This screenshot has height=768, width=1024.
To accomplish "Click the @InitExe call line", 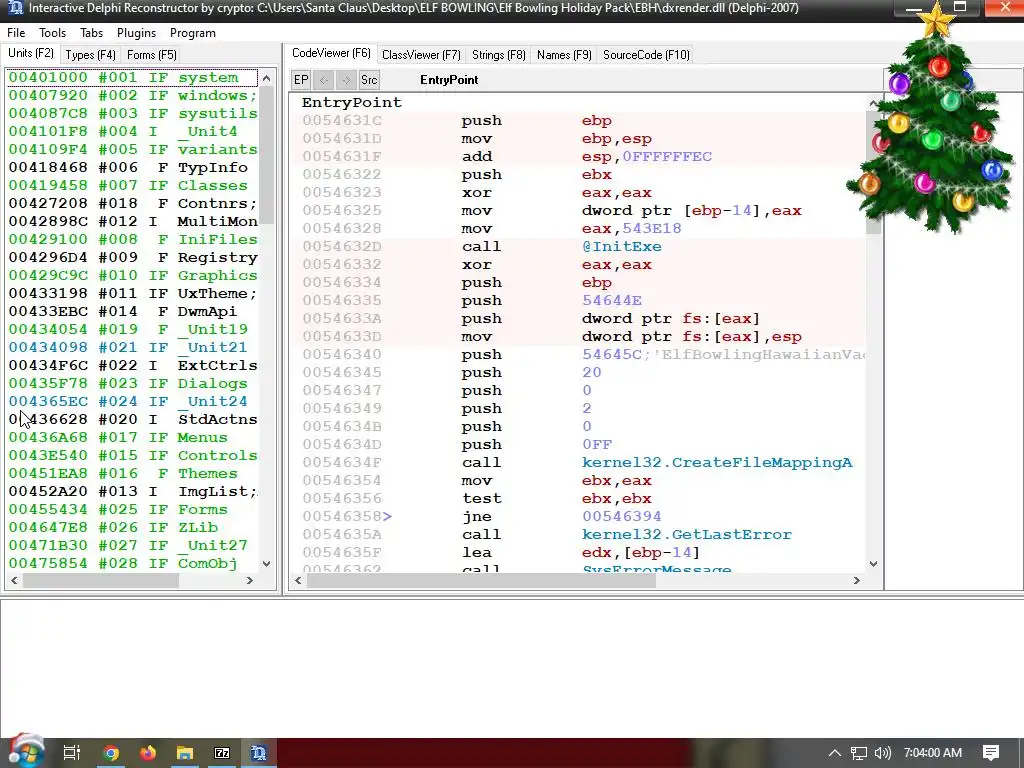I will point(578,247).
